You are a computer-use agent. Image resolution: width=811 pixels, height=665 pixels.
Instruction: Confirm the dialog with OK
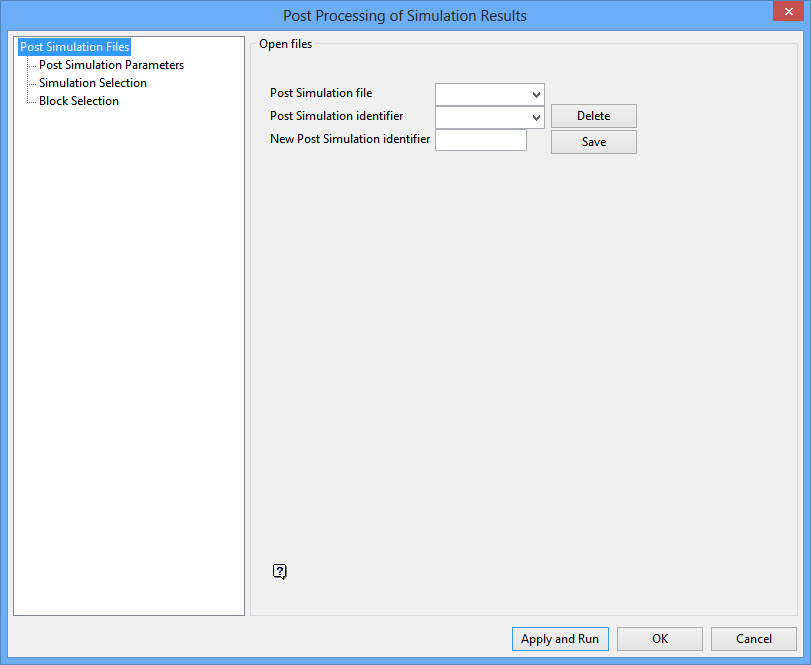(x=659, y=639)
